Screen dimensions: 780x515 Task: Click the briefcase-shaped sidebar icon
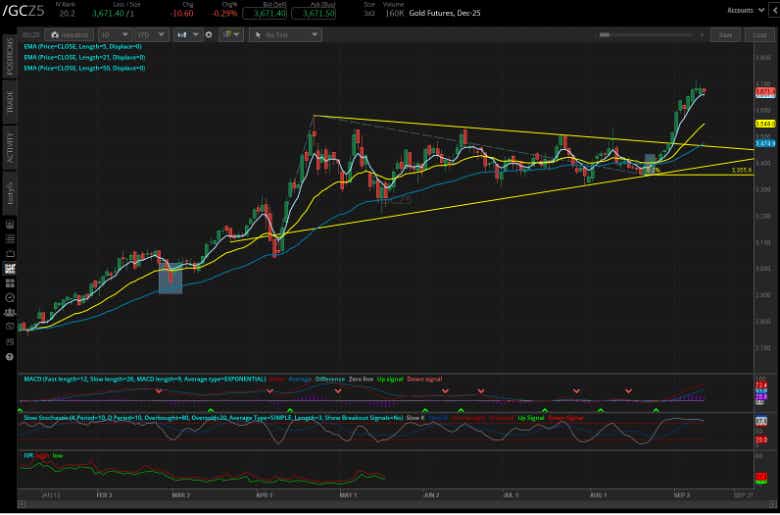coord(9,254)
